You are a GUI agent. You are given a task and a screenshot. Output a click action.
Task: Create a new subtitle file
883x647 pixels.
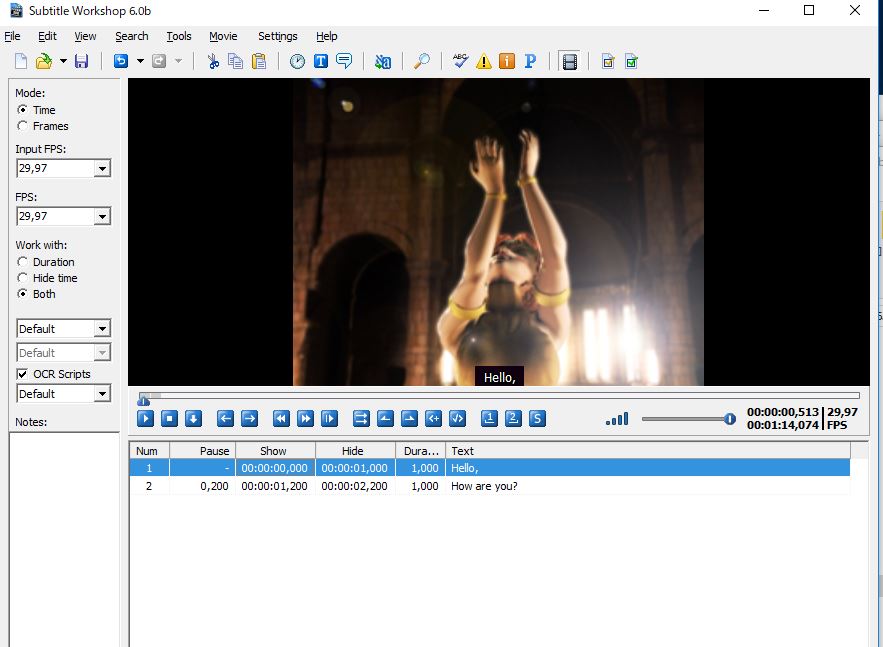pos(21,61)
